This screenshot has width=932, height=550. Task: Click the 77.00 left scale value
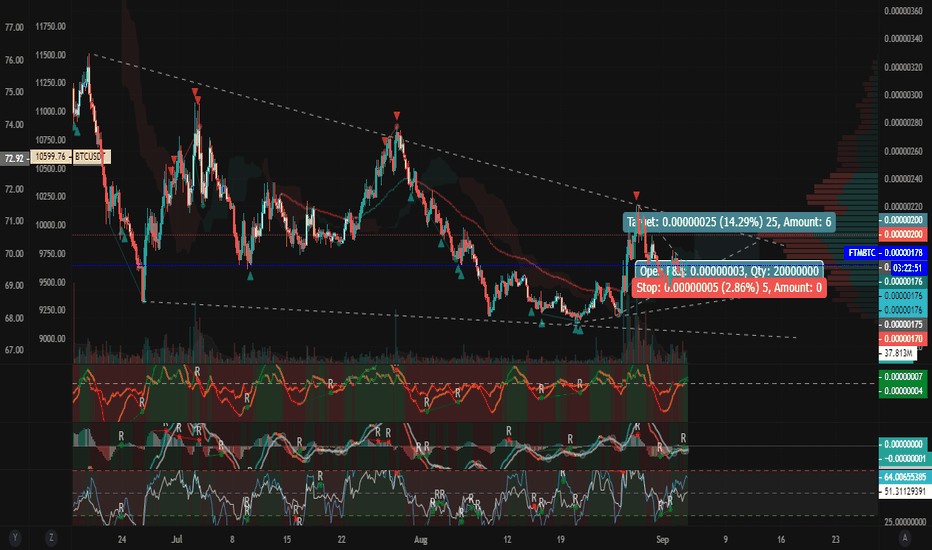[14, 27]
